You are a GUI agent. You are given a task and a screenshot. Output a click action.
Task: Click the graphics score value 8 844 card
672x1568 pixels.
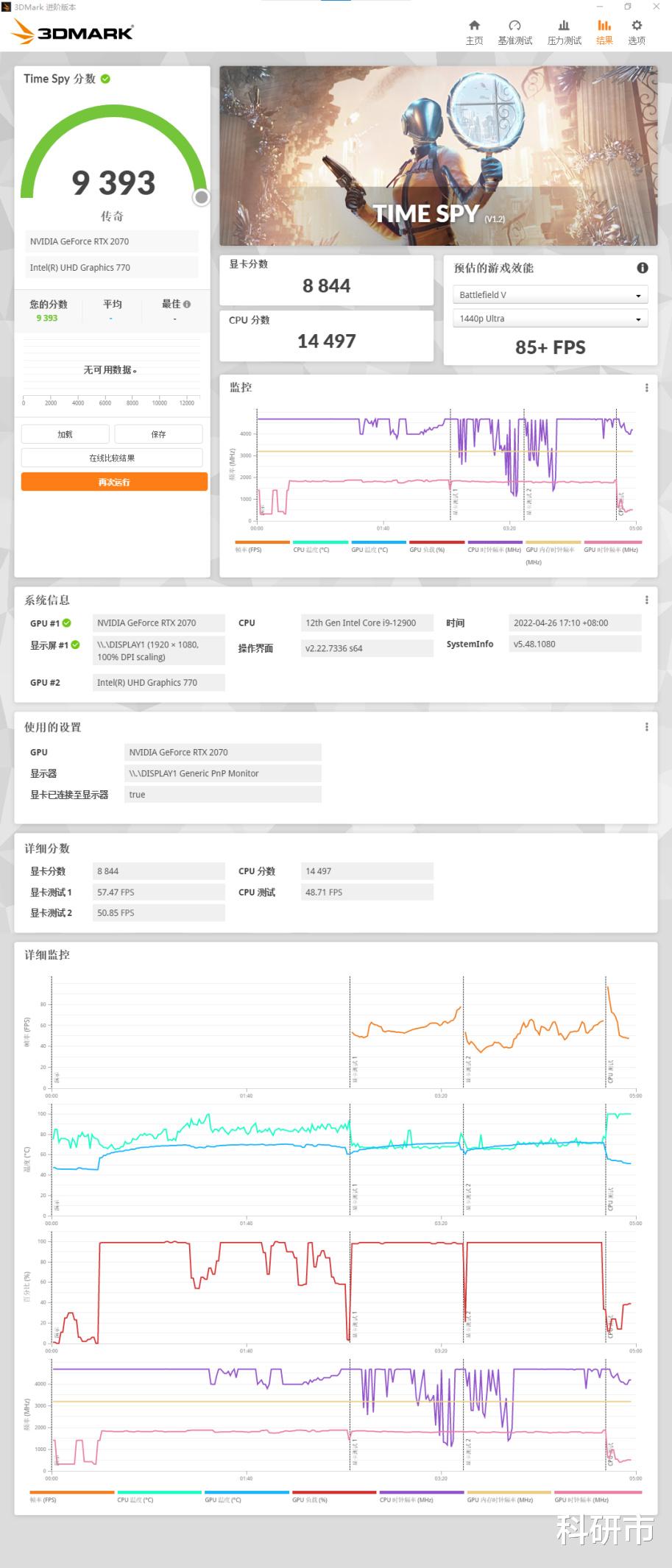pyautogui.click(x=326, y=280)
